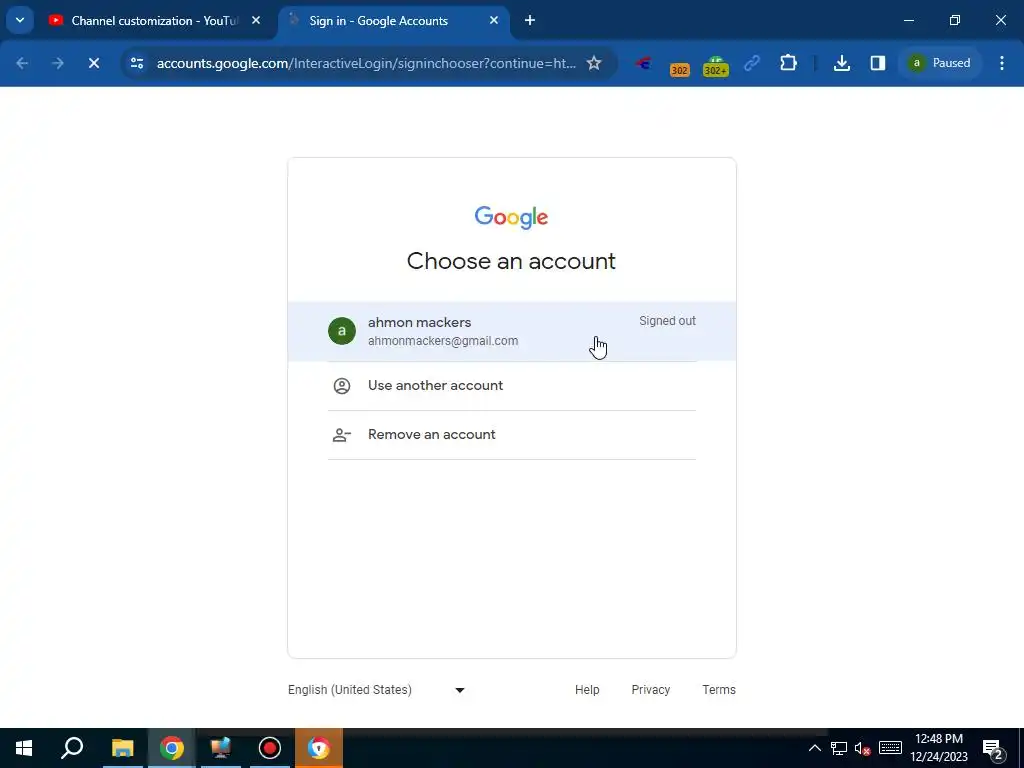This screenshot has height=768, width=1024.
Task: Open Chrome three-dot menu
Action: pos(1002,63)
